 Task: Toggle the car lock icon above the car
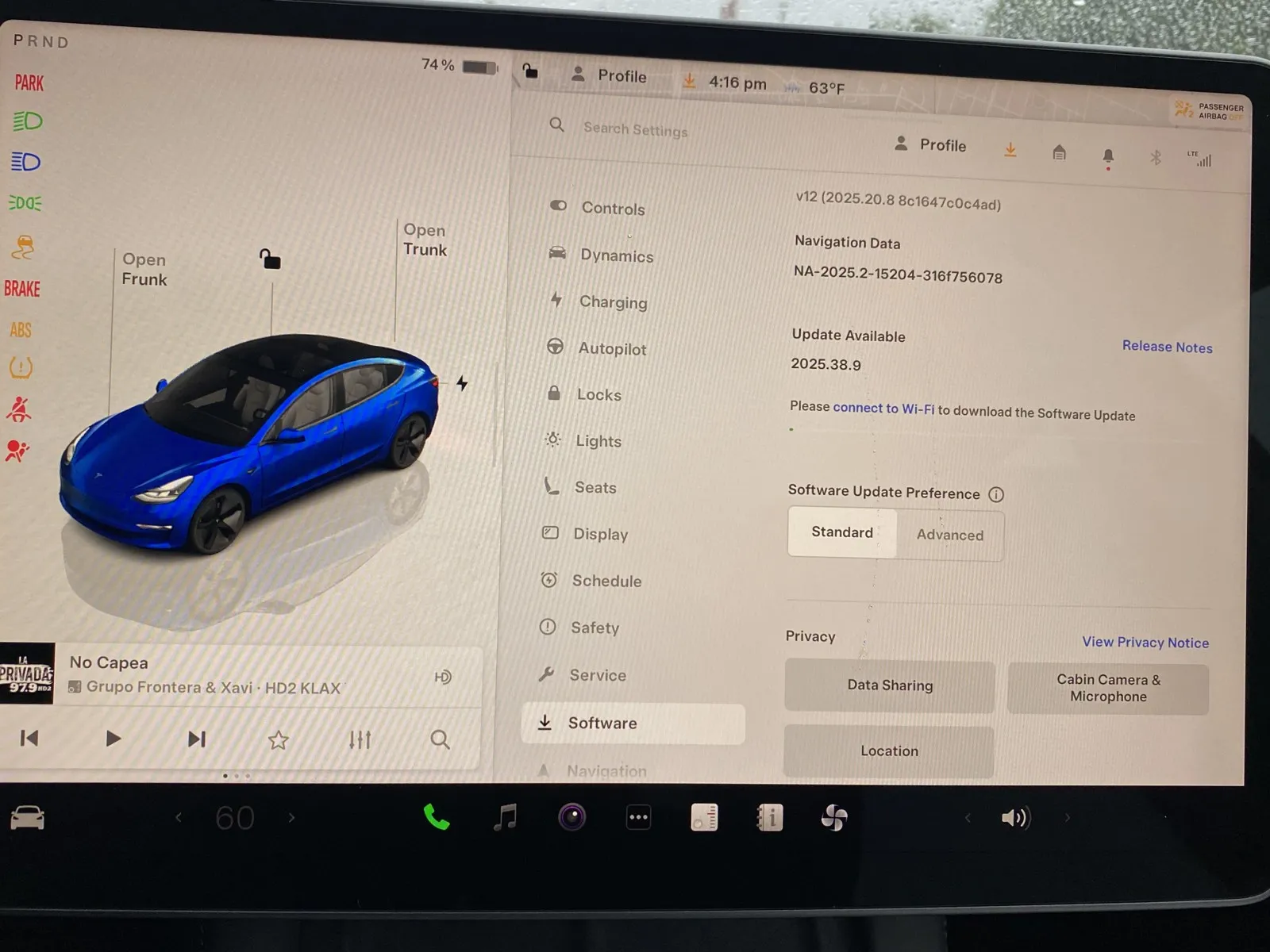coord(270,259)
